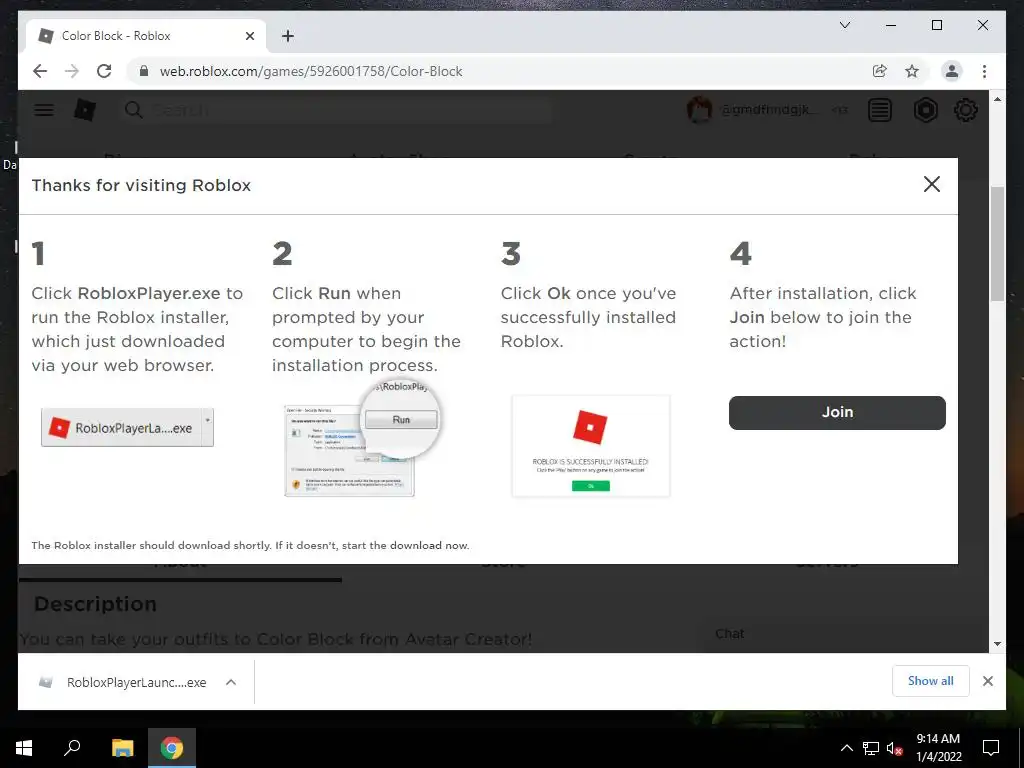Open the Windows Start menu
1024x768 pixels.
pos(24,748)
